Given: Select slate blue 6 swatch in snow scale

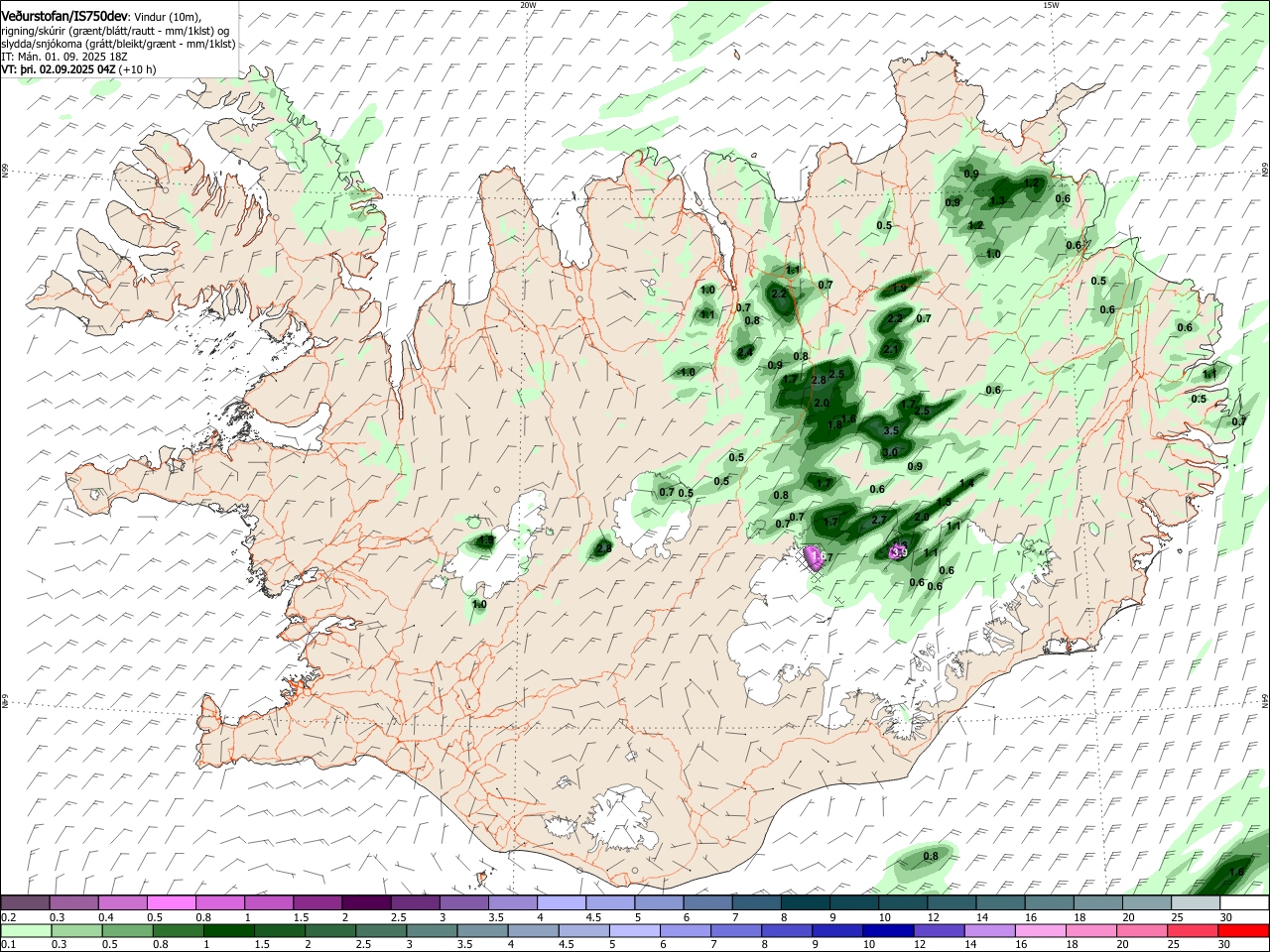Looking at the screenshot, I should [708, 902].
